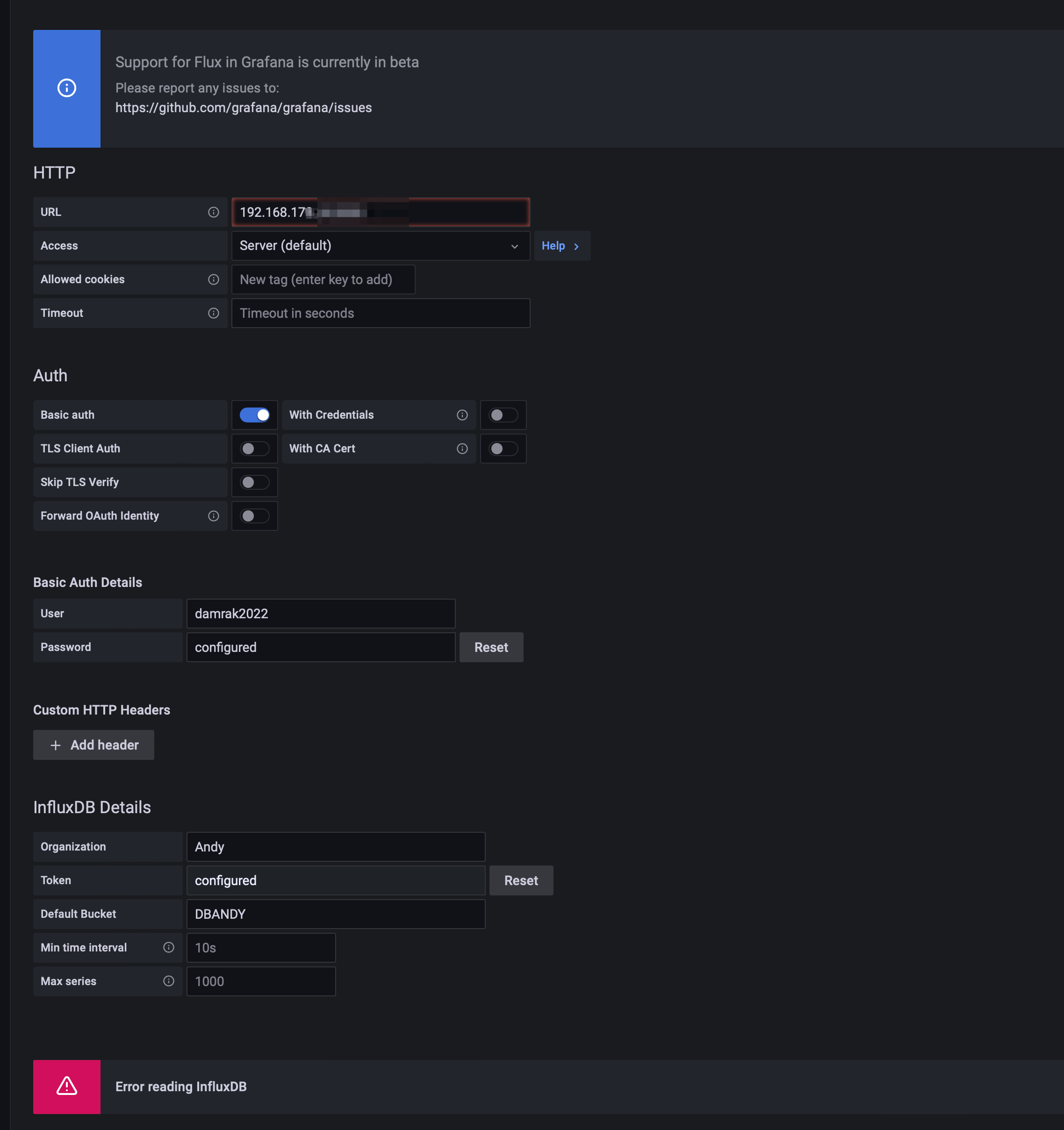Open the Access dropdown showing Server (default)
The image size is (1064, 1130).
point(380,245)
